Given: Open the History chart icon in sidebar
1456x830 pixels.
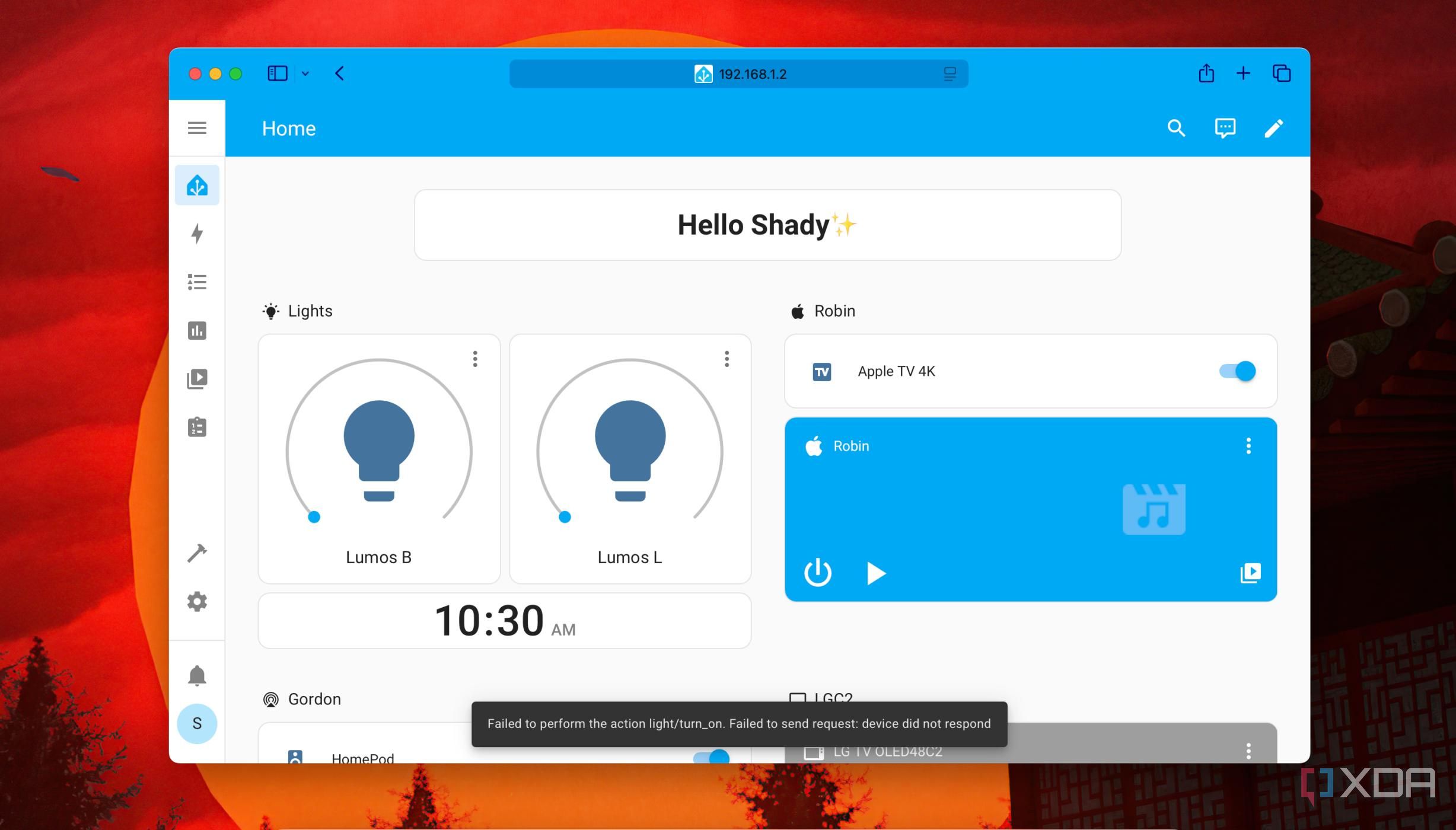Looking at the screenshot, I should (x=197, y=330).
